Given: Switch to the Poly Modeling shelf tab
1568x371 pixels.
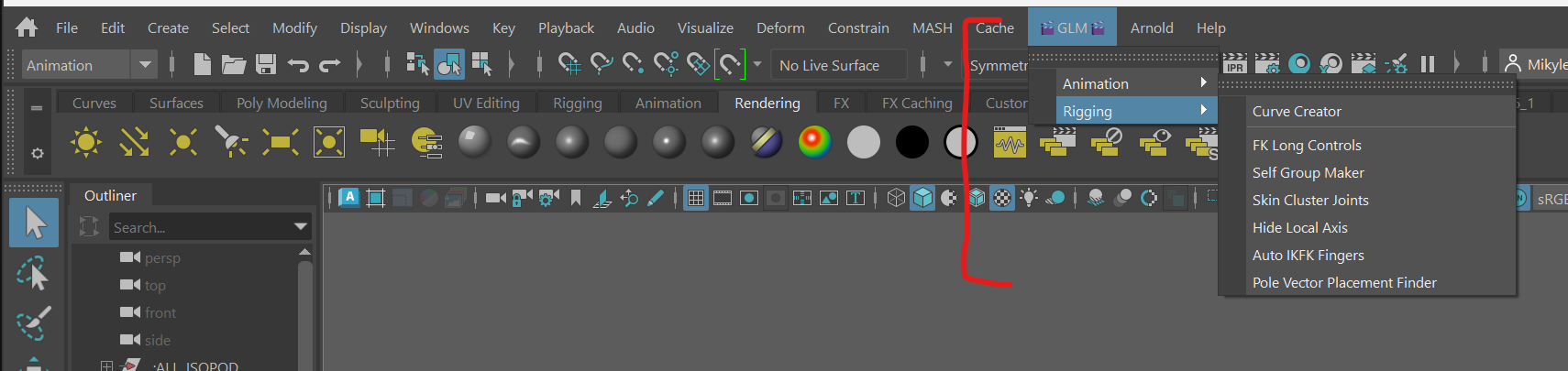Looking at the screenshot, I should pos(282,103).
